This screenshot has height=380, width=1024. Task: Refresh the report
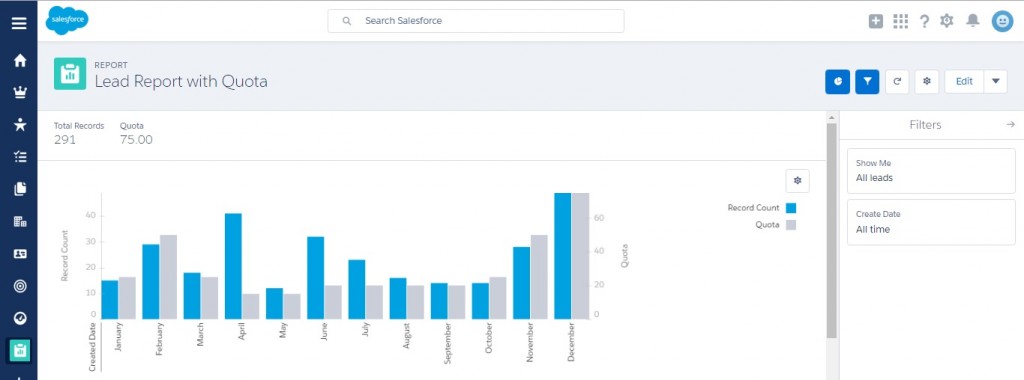click(x=897, y=82)
